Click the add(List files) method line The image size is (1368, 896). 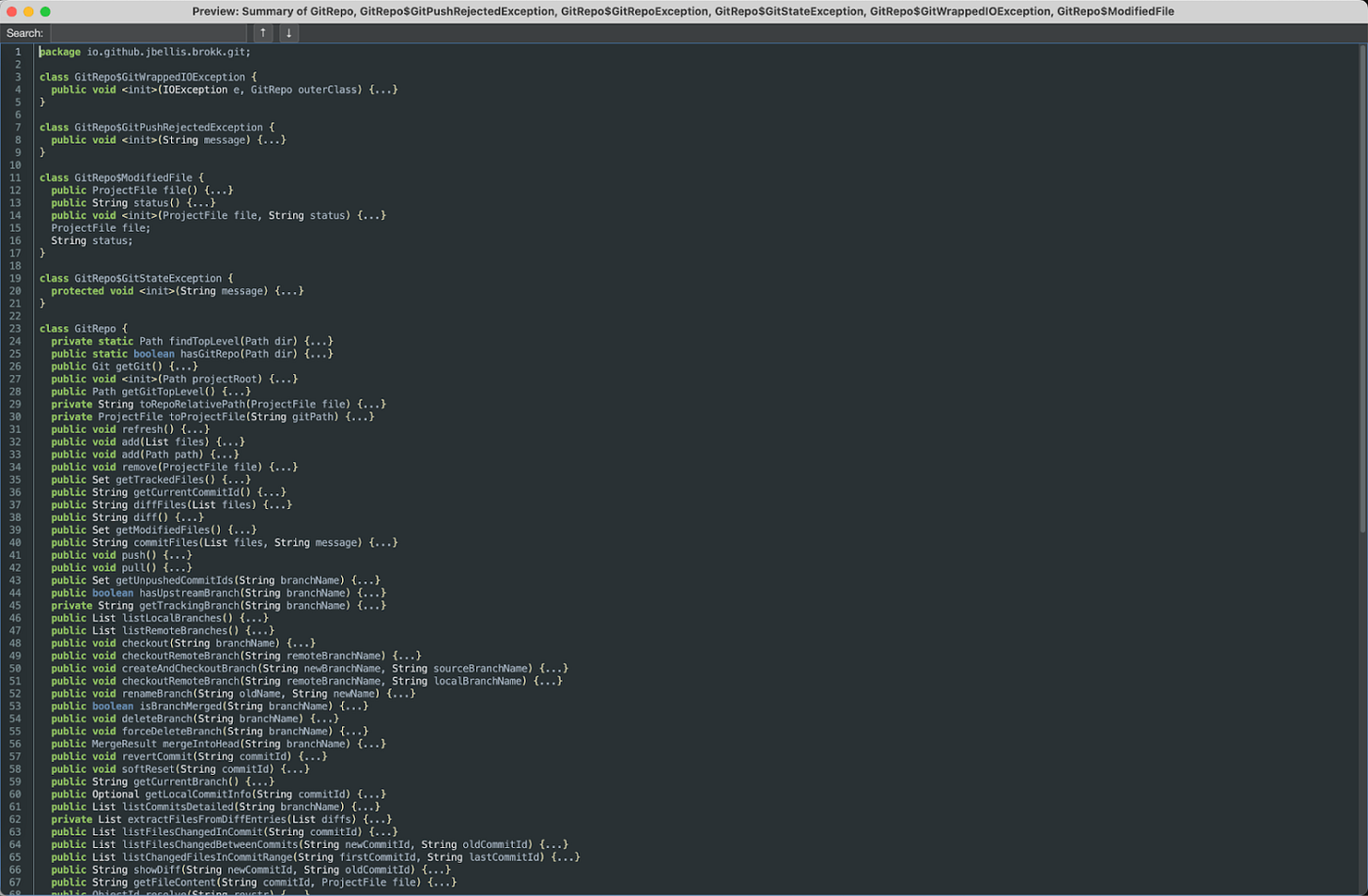click(x=148, y=441)
